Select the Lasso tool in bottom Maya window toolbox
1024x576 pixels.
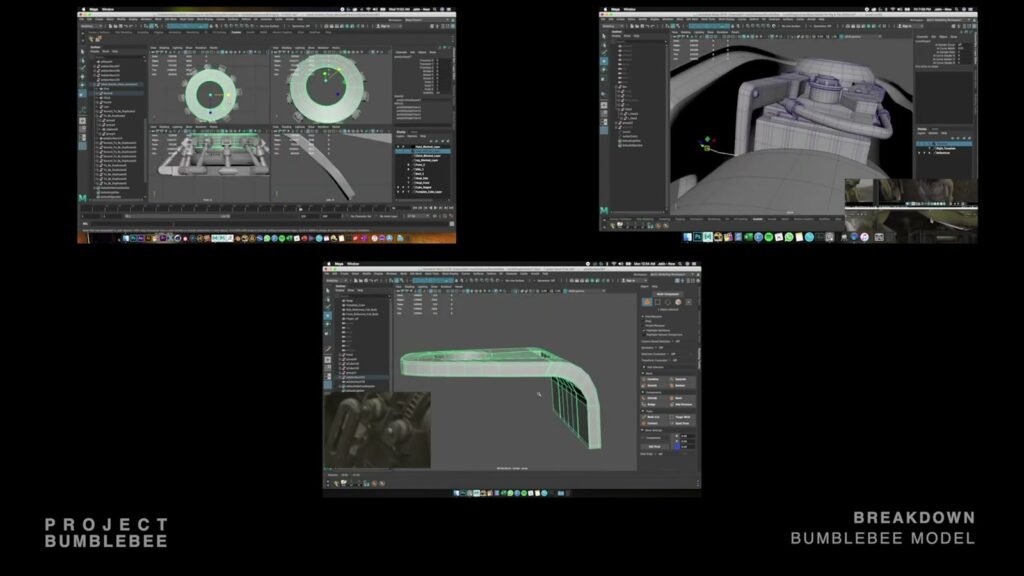point(328,300)
